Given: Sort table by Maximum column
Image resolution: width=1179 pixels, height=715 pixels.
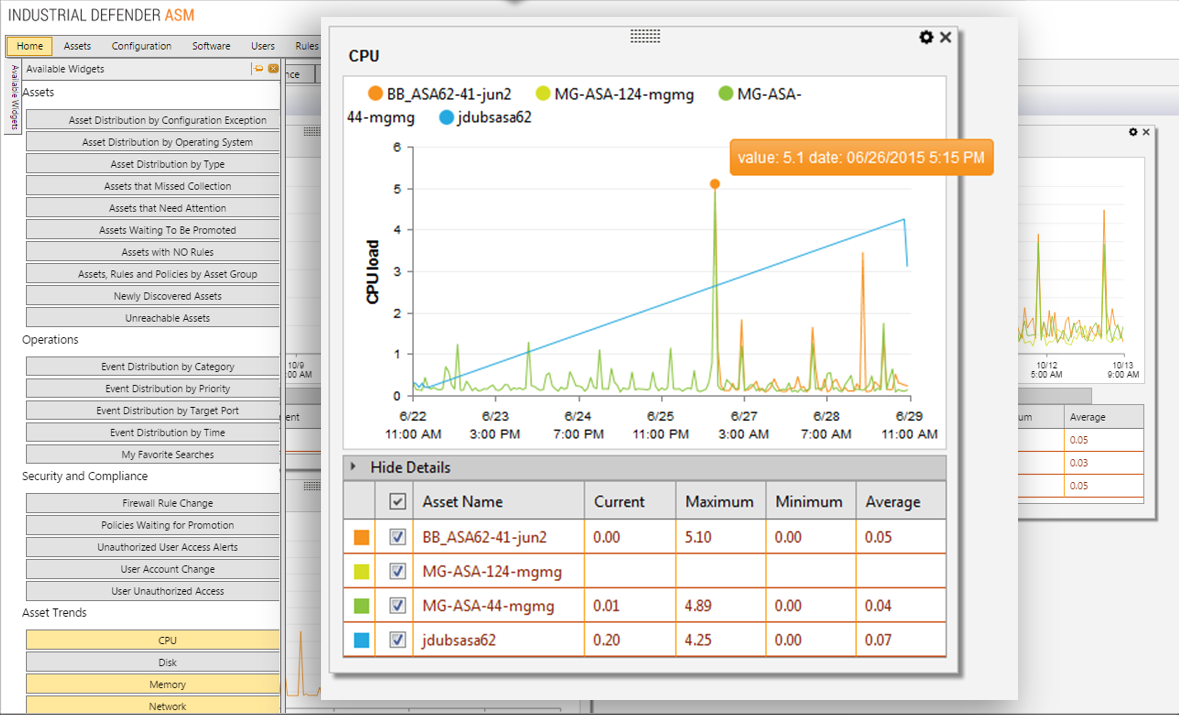Looking at the screenshot, I should [x=720, y=501].
